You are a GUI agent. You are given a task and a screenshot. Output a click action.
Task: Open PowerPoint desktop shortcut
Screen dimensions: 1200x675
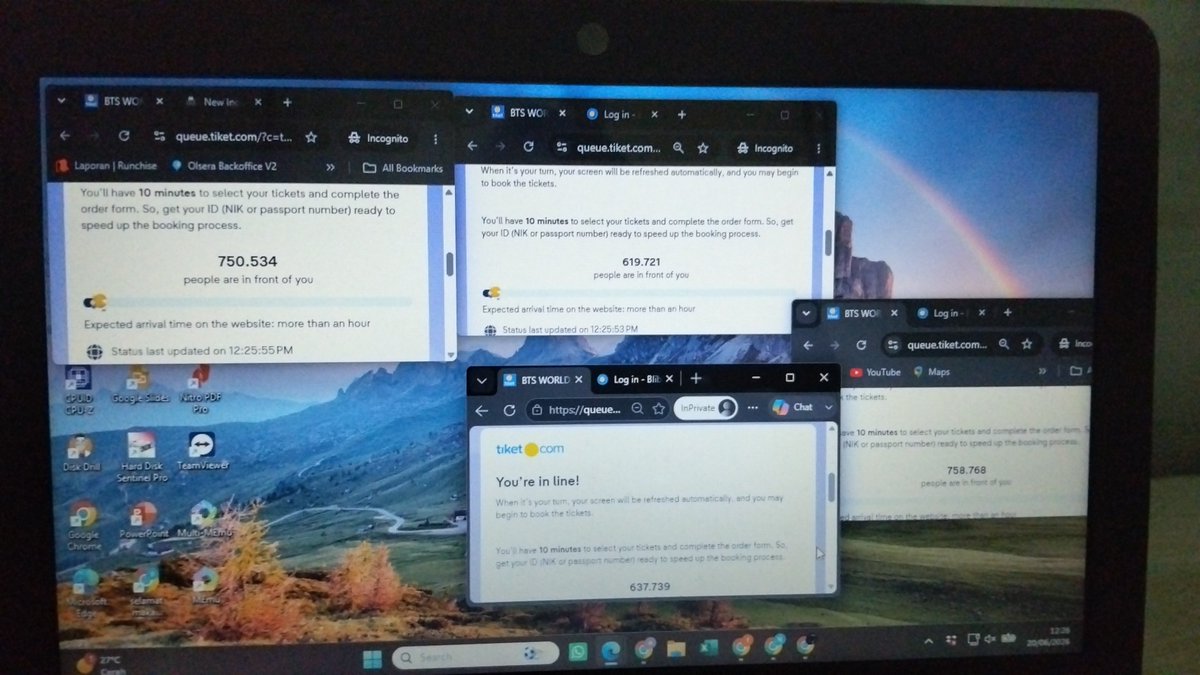[x=145, y=520]
